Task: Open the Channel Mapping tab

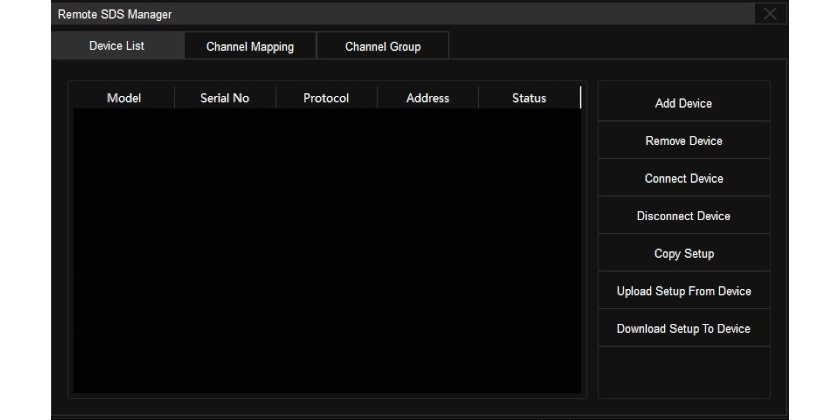Action: [250, 47]
